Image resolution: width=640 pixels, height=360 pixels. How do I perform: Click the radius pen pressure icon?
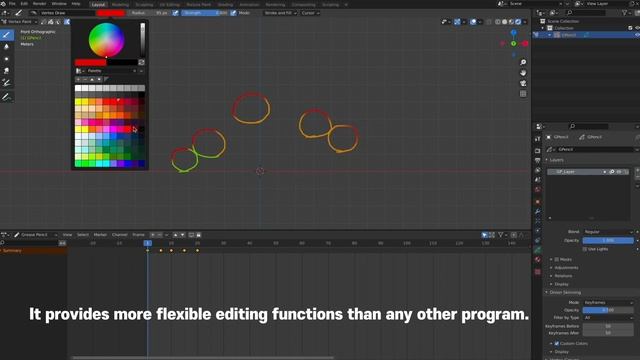[176, 13]
